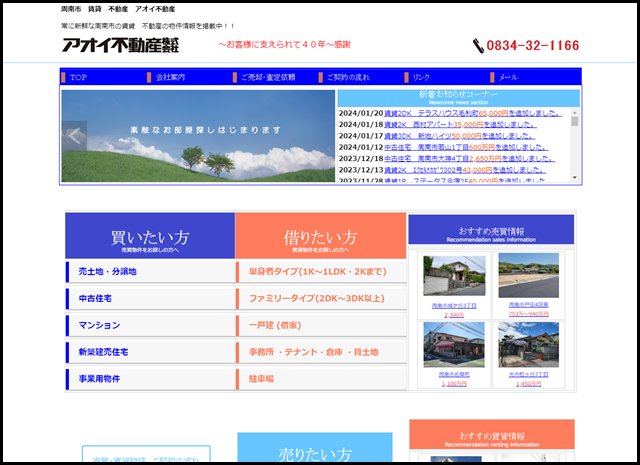Viewport: 640px width, 465px height.
Task: Click the banner image with the hill and trees
Action: [x=198, y=136]
